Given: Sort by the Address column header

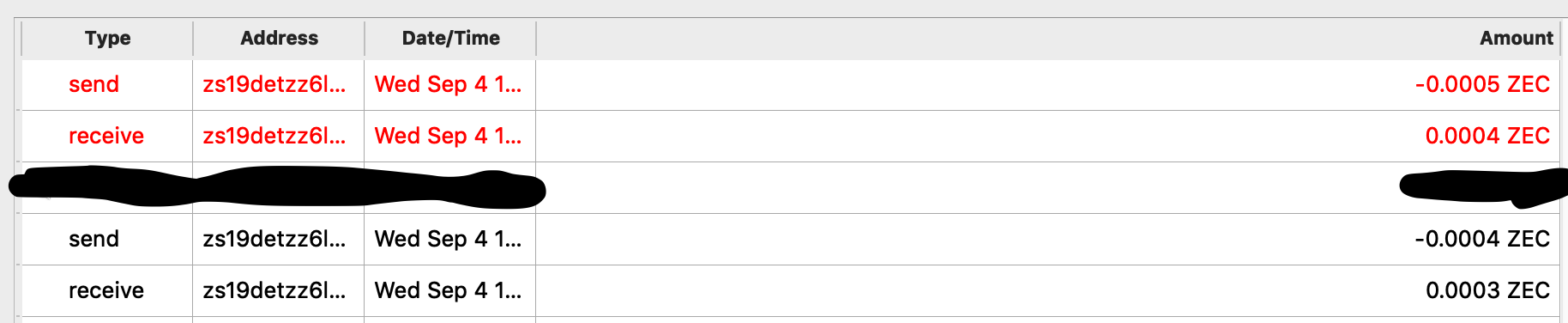Looking at the screenshot, I should (x=279, y=38).
